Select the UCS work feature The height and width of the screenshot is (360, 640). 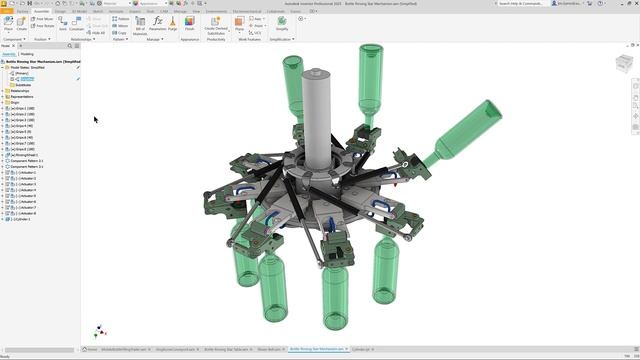(255, 33)
